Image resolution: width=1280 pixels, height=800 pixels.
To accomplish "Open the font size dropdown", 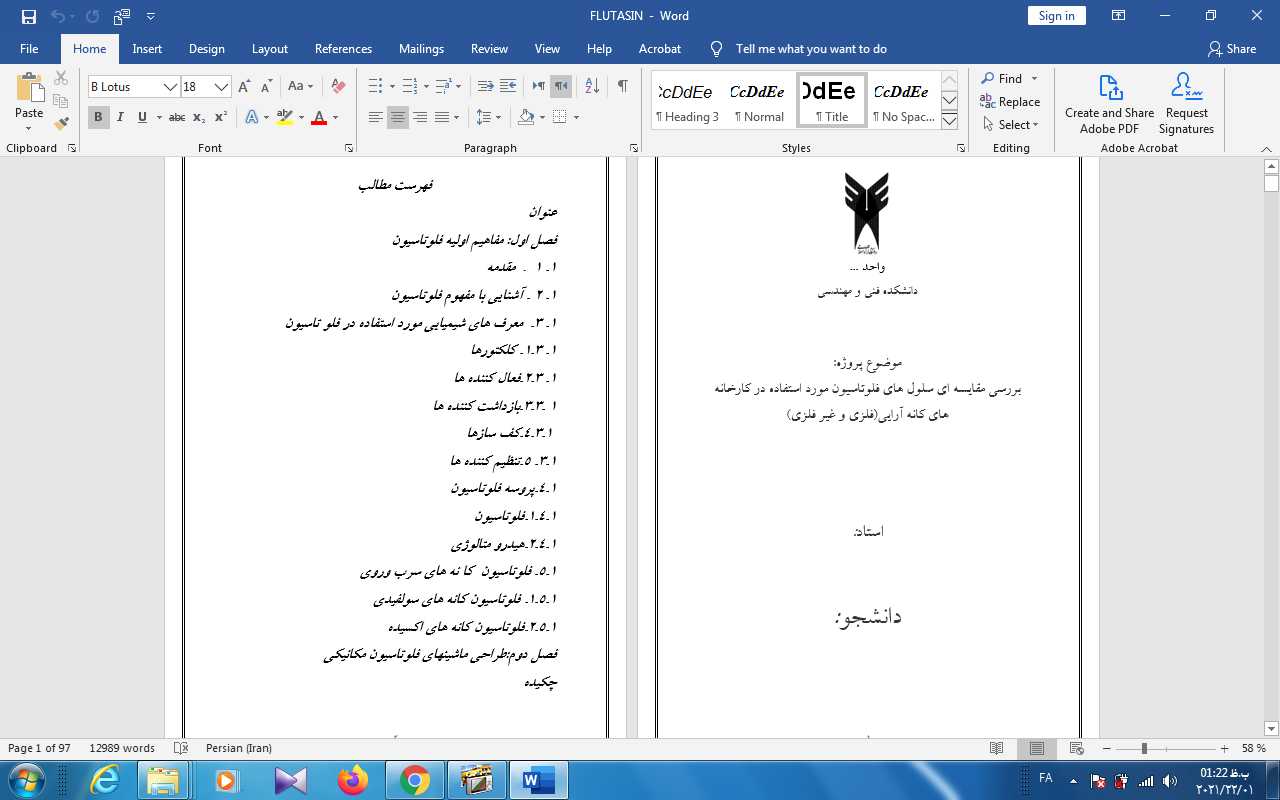I will [x=222, y=87].
